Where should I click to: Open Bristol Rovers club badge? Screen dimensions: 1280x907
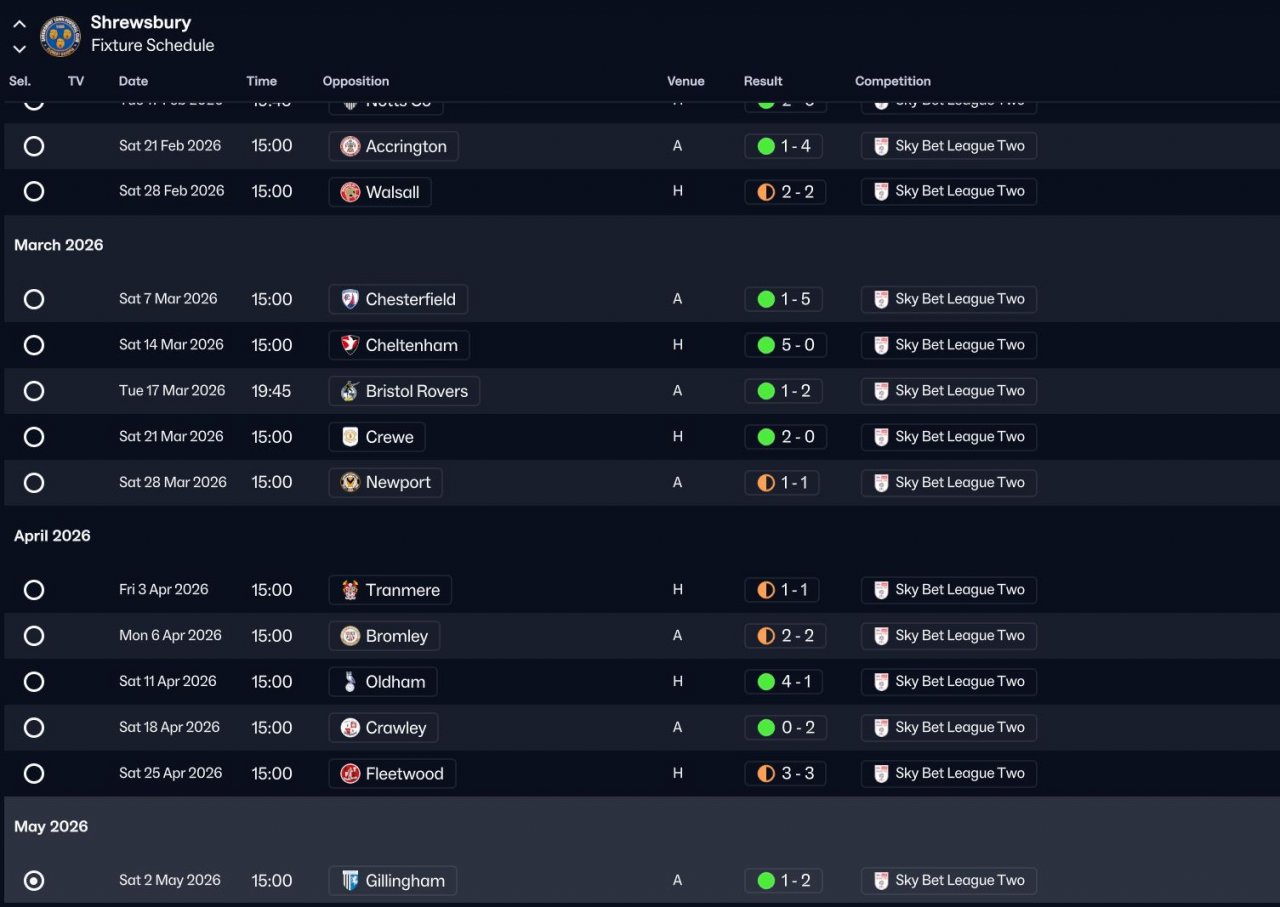click(x=350, y=391)
